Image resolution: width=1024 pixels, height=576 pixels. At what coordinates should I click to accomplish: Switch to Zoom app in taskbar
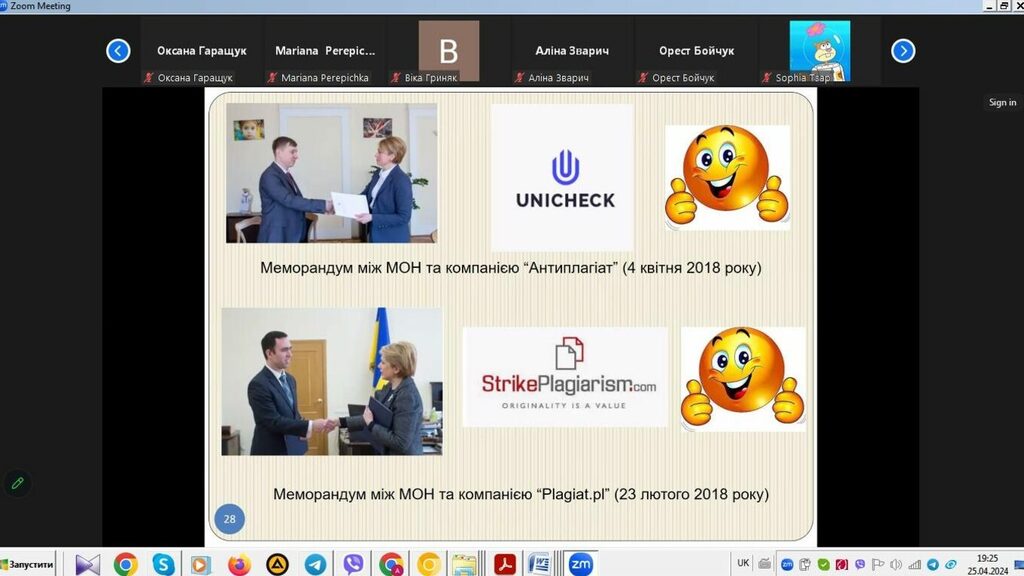click(580, 564)
